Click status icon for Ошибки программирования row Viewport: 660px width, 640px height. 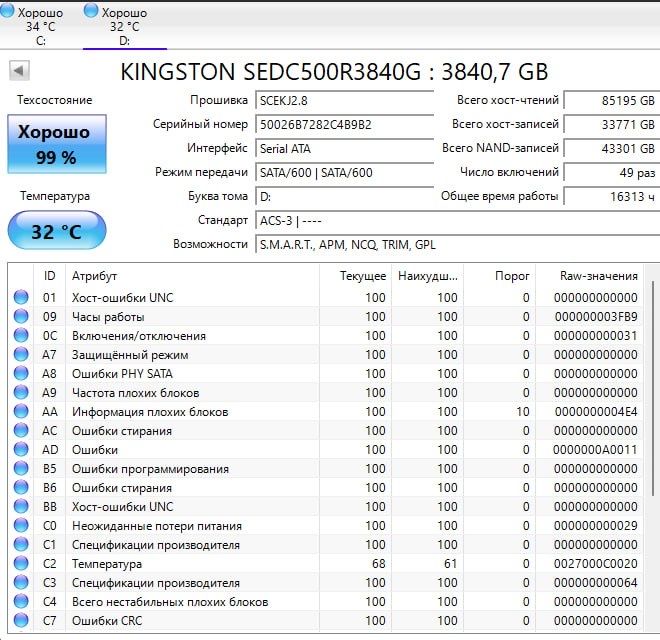pos(21,468)
